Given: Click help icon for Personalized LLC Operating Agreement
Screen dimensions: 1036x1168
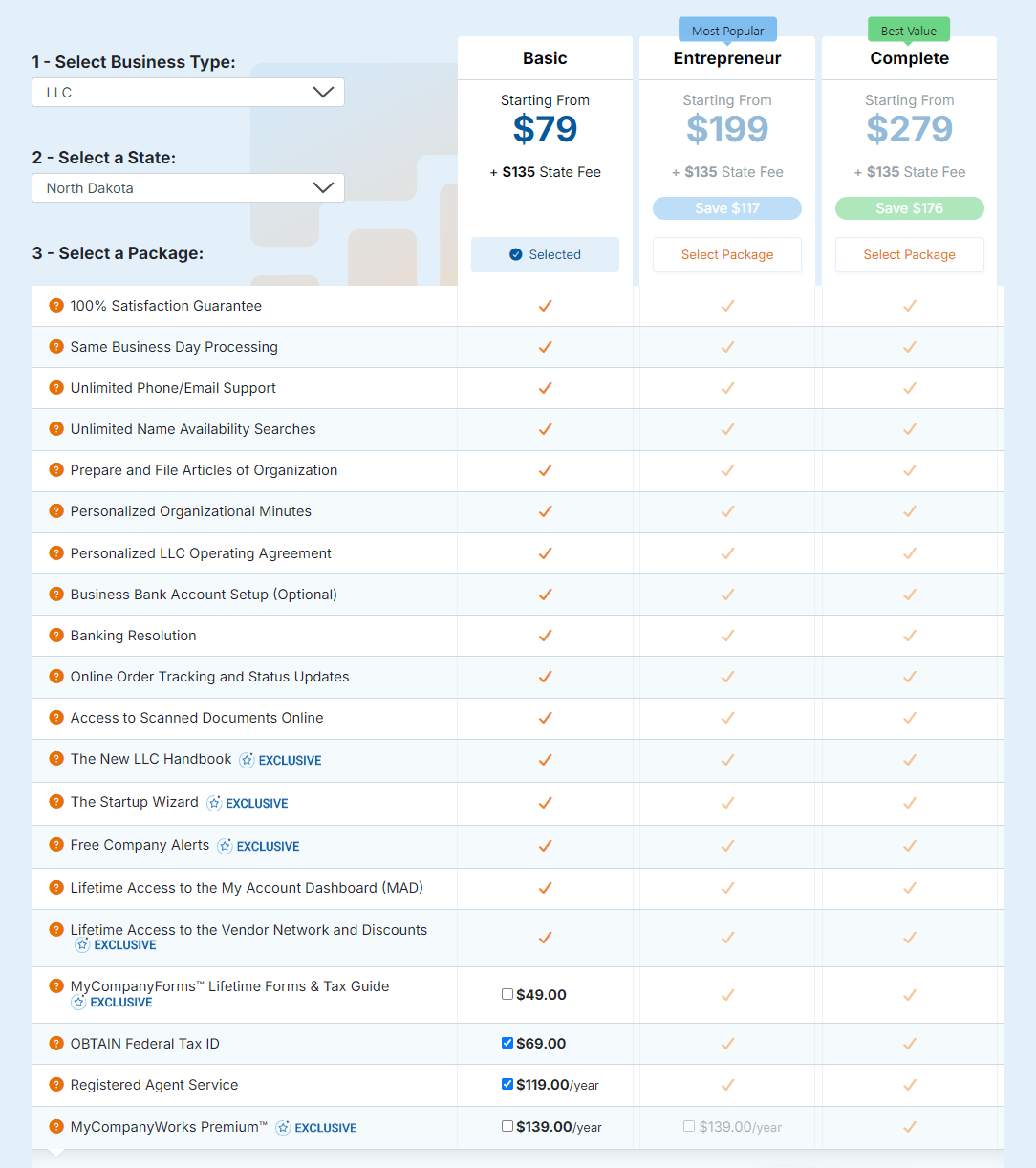Looking at the screenshot, I should 56,553.
